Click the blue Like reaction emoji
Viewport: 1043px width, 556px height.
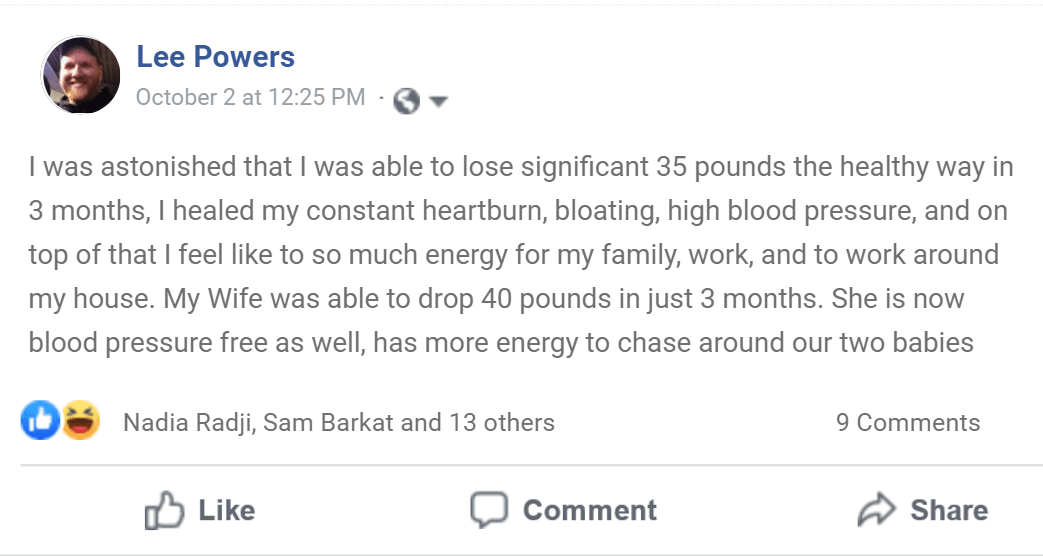click(x=40, y=421)
